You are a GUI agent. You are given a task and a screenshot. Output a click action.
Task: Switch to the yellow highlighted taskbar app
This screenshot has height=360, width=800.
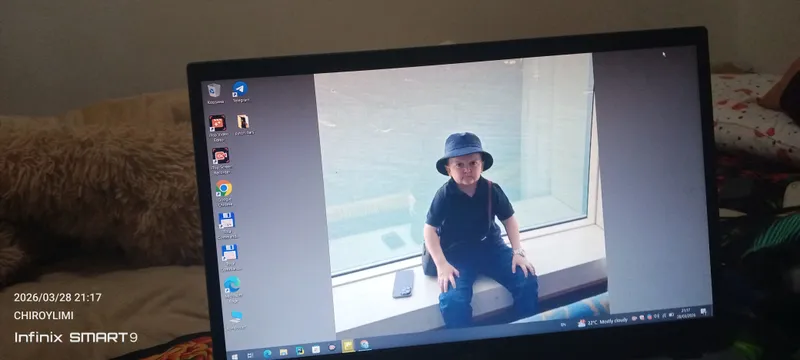point(348,346)
